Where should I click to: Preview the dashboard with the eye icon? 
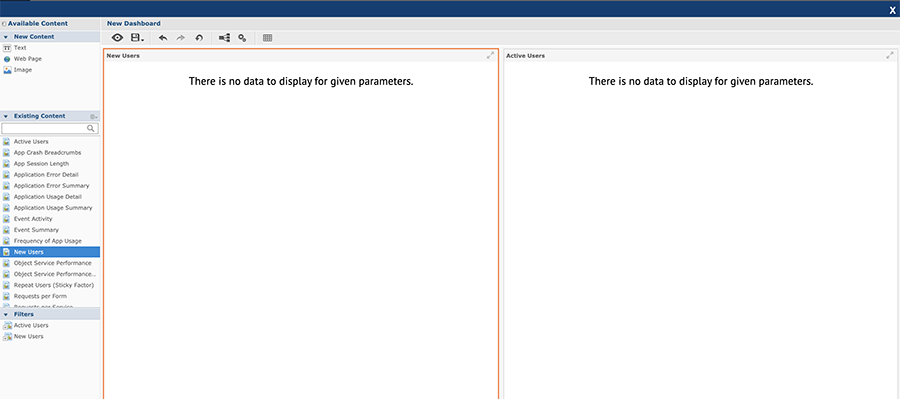[x=118, y=38]
